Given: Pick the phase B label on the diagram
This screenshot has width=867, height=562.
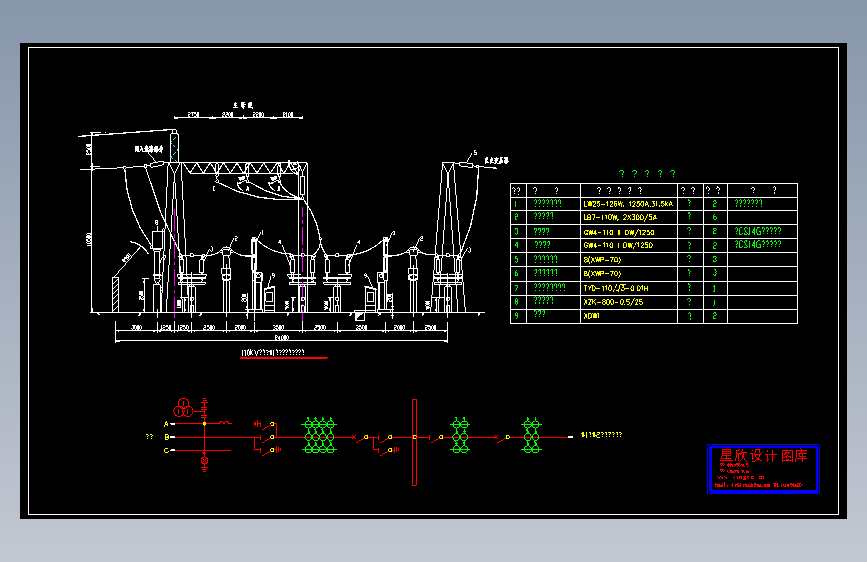Looking at the screenshot, I should tap(166, 437).
